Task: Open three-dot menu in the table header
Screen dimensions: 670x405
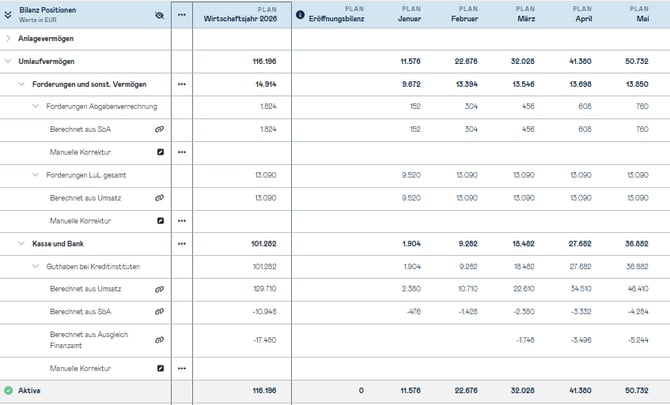Action: pos(181,15)
